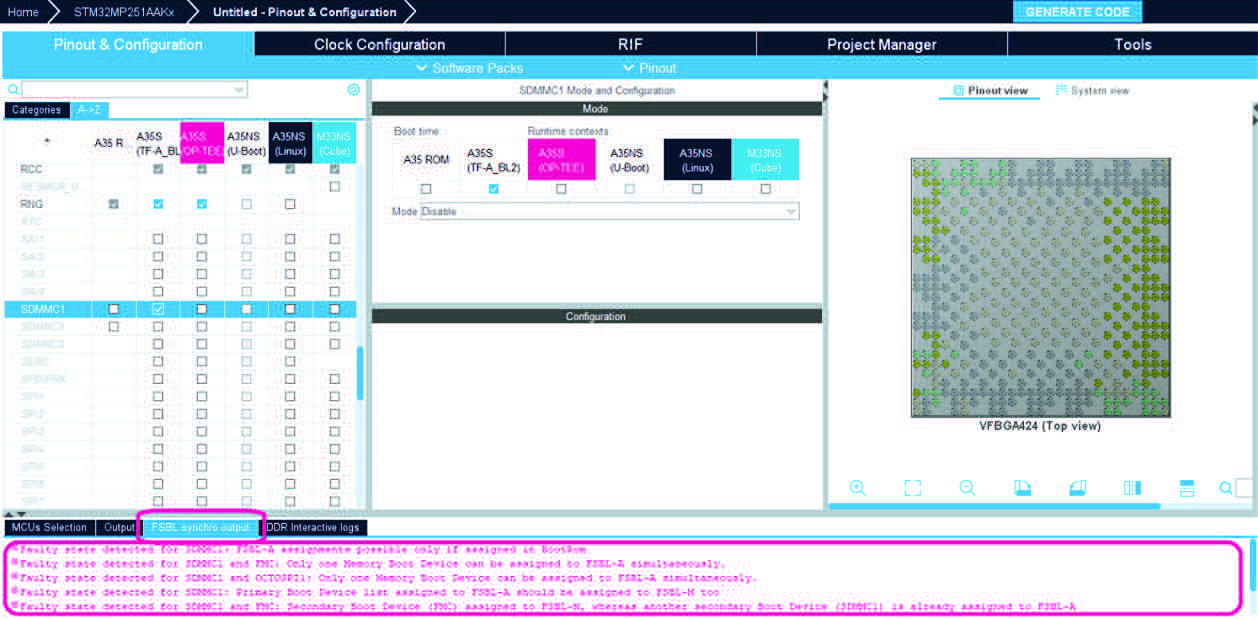Switch to Clock Configuration tab
1258x619 pixels.
pyautogui.click(x=380, y=44)
